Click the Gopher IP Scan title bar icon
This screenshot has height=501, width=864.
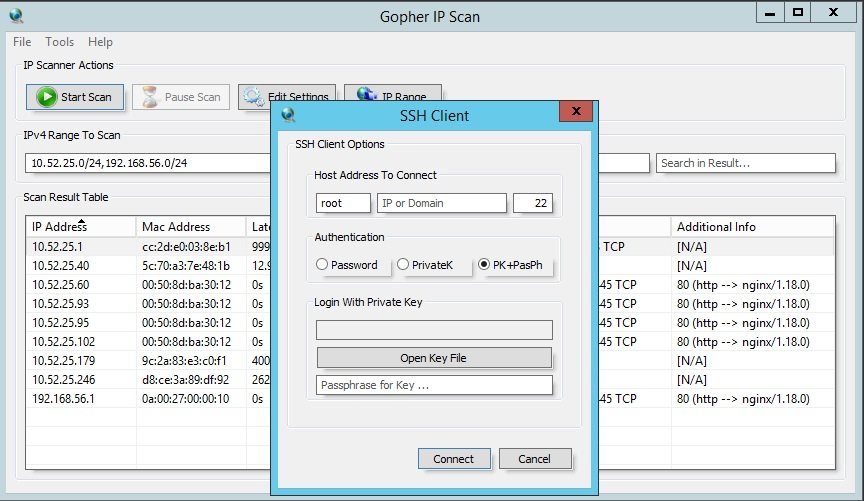[x=17, y=16]
